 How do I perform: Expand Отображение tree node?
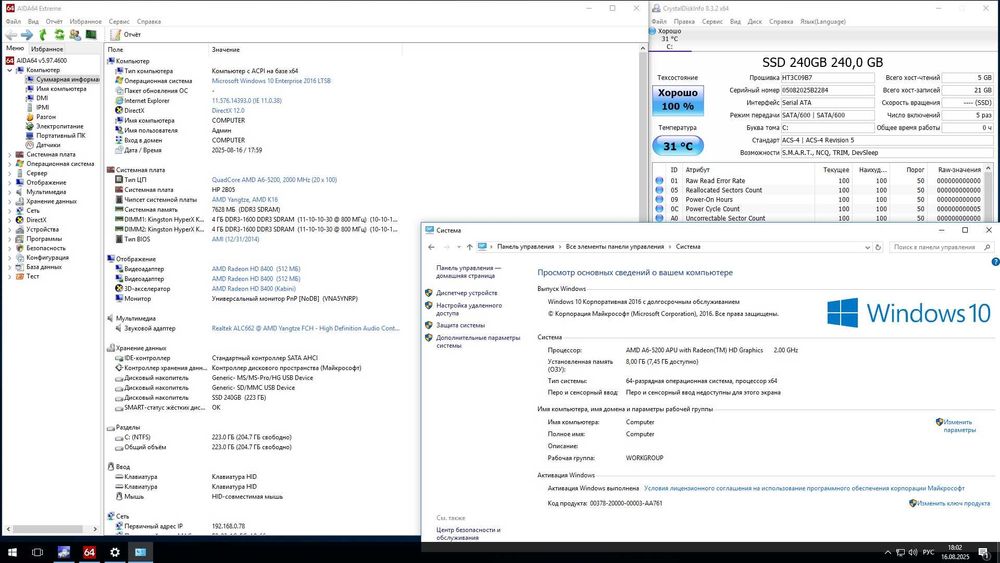point(10,182)
